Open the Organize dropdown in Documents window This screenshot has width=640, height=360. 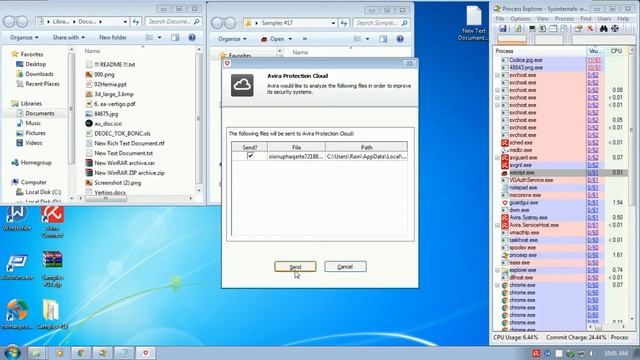tap(24, 38)
